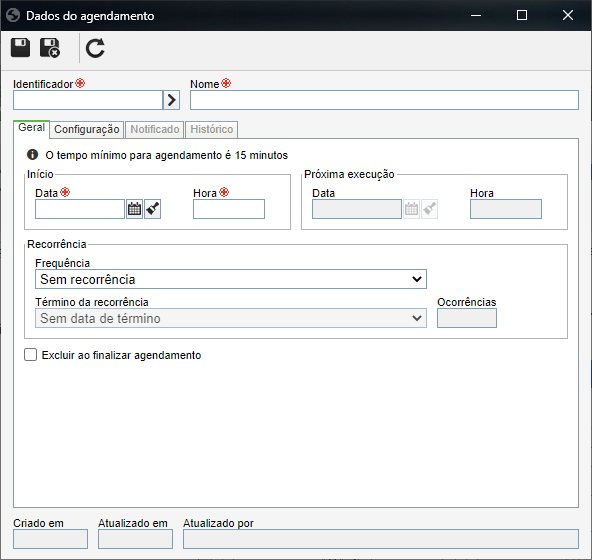
Task: Open the Notificado tab
Action: pos(155,130)
